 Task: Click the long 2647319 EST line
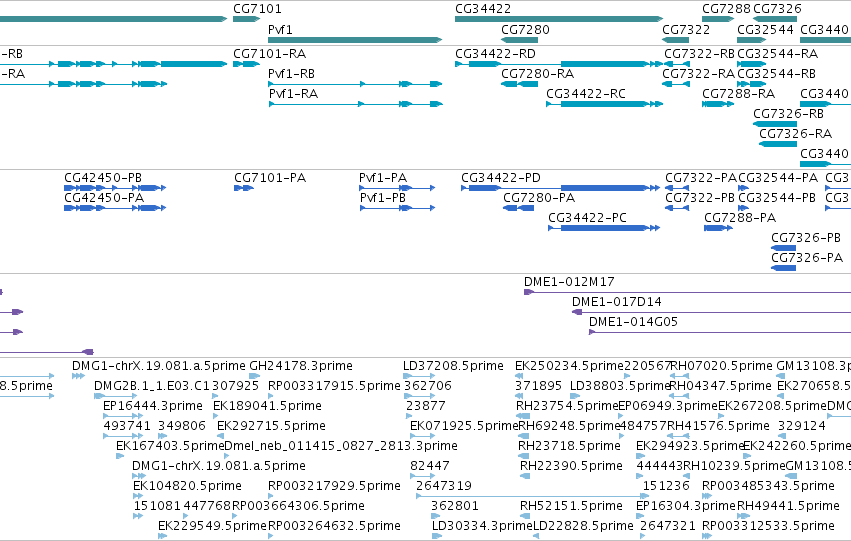pos(532,496)
